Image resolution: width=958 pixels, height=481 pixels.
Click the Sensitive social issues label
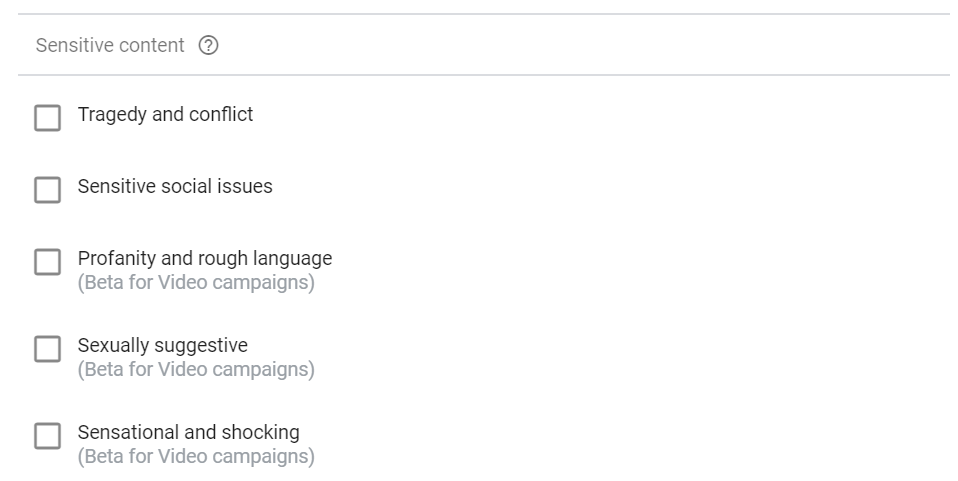click(x=175, y=186)
